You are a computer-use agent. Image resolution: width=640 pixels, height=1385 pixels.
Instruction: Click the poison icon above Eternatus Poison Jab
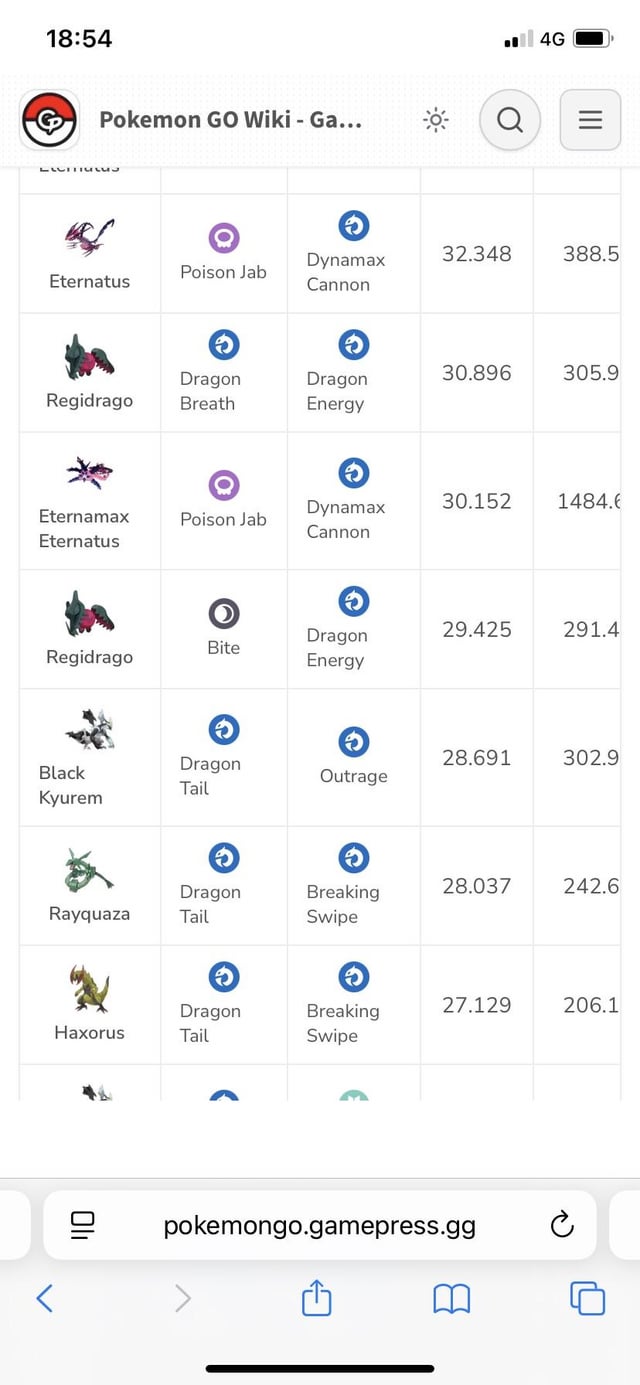click(x=224, y=238)
